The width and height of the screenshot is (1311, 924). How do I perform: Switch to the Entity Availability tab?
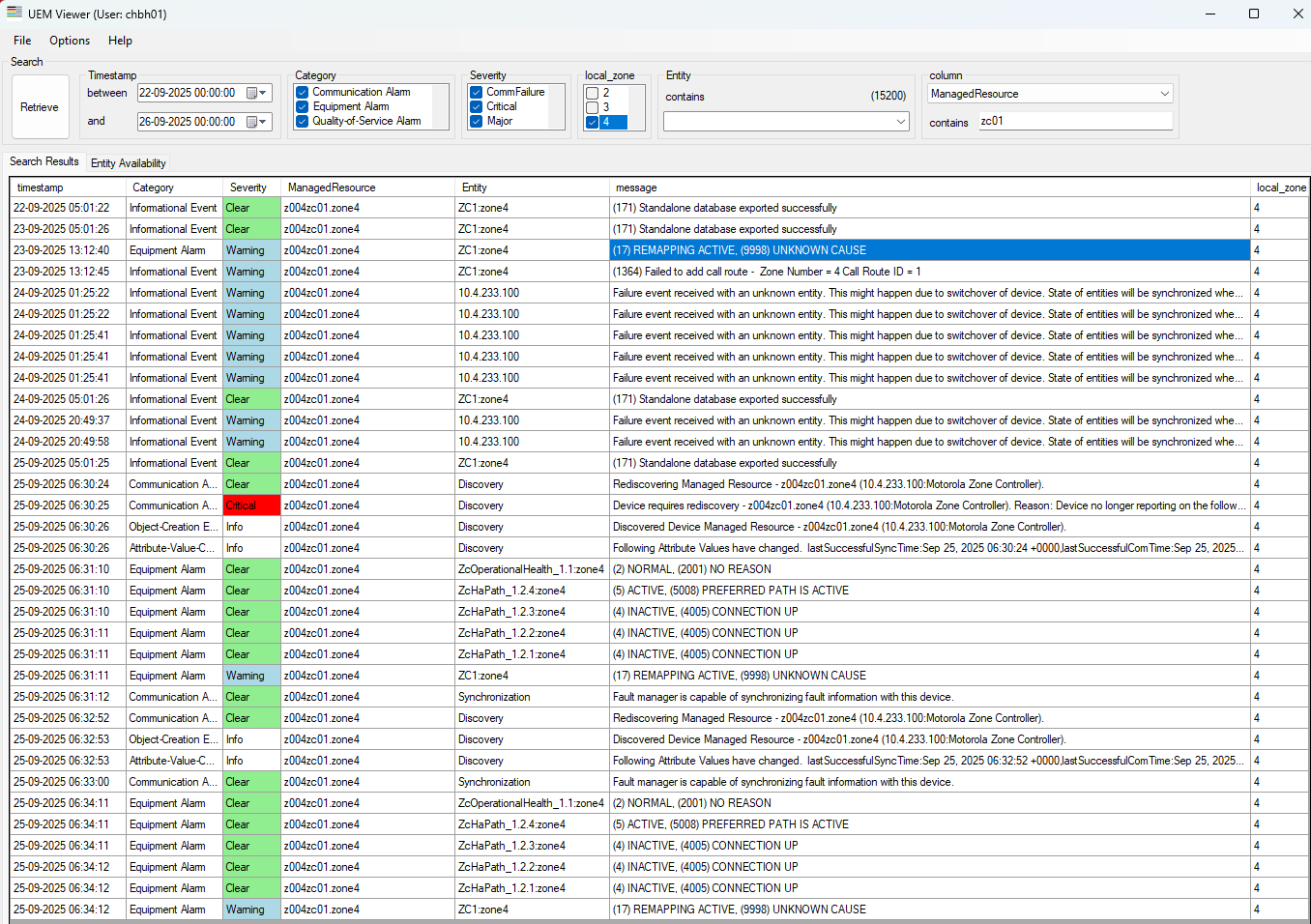coord(128,163)
